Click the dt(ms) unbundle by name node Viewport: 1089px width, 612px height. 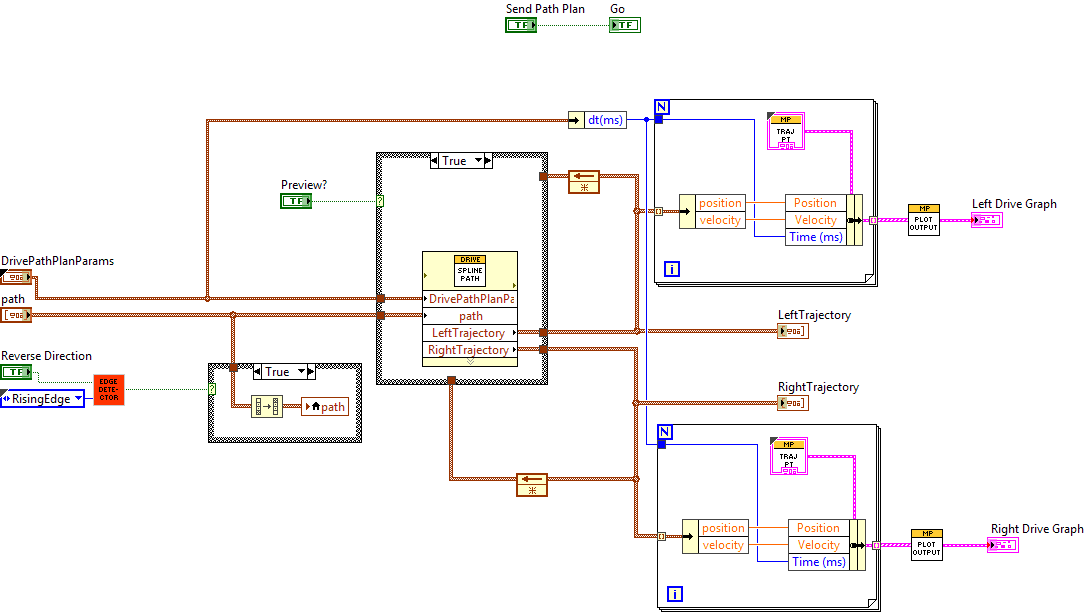coord(598,120)
